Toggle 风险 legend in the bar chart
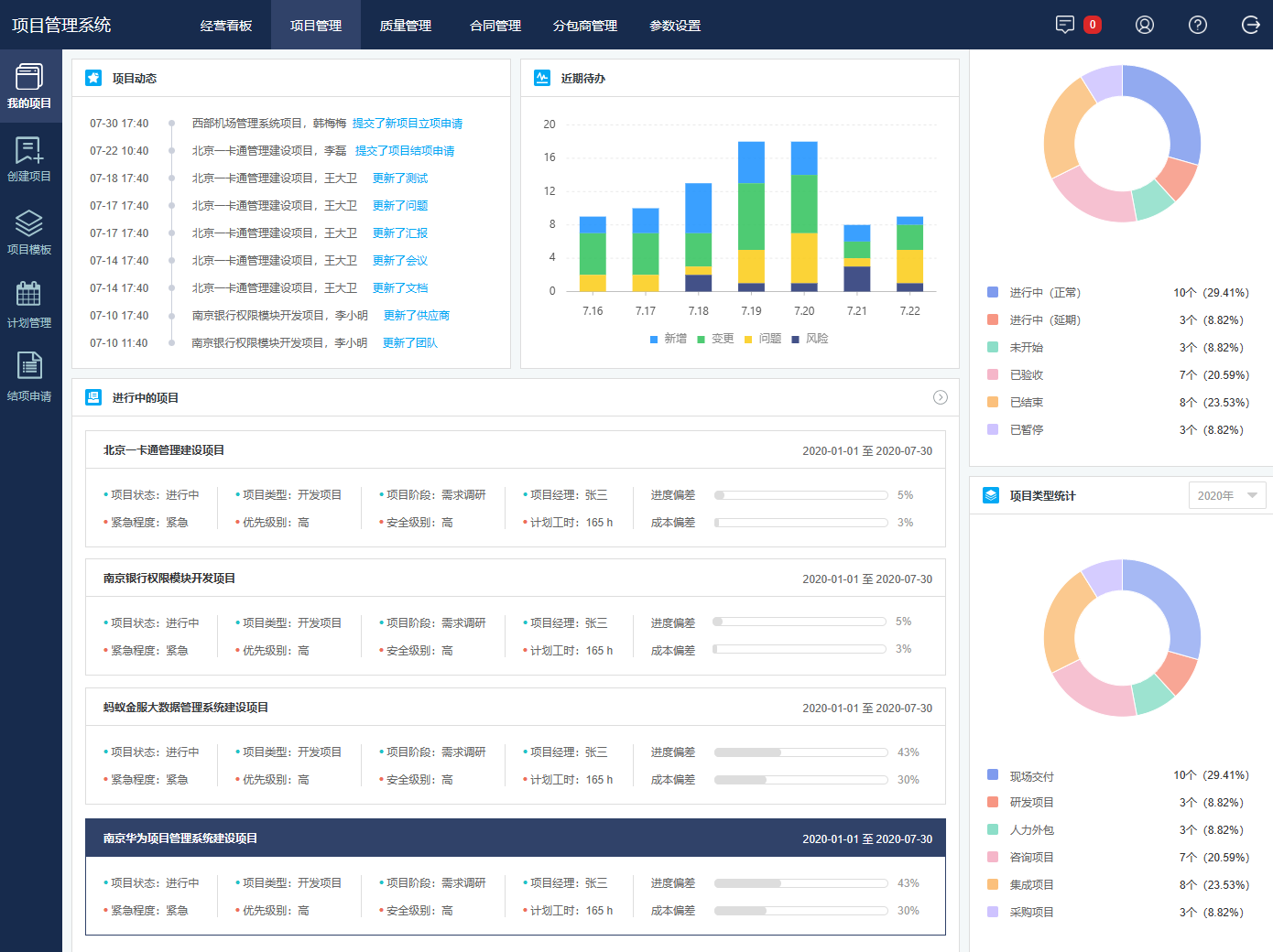Screen dimensions: 1273x952 point(811,339)
